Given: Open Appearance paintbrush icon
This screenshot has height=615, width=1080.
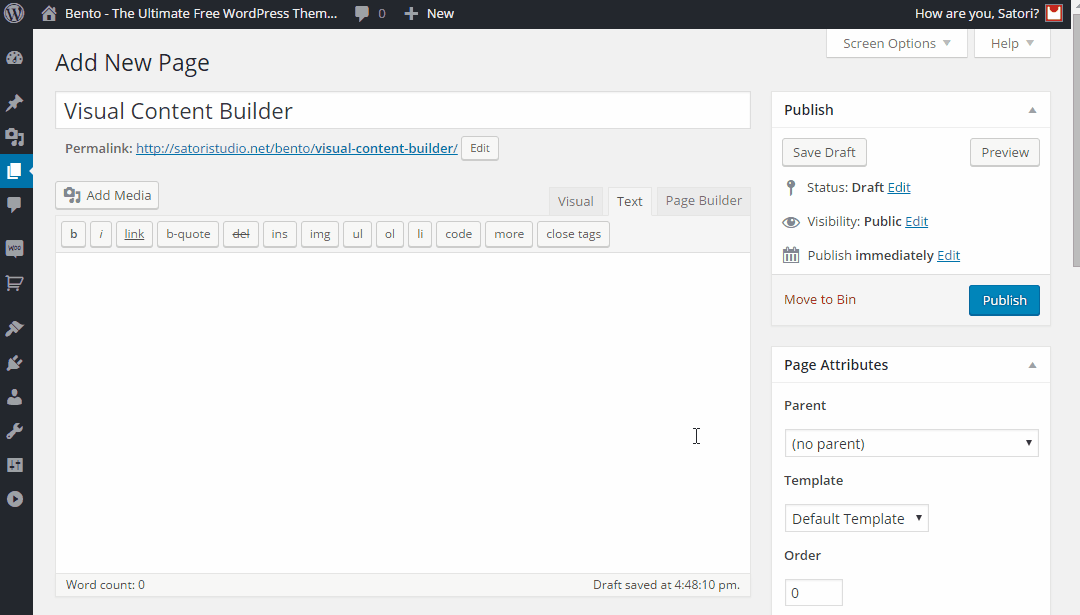Looking at the screenshot, I should coord(14,328).
